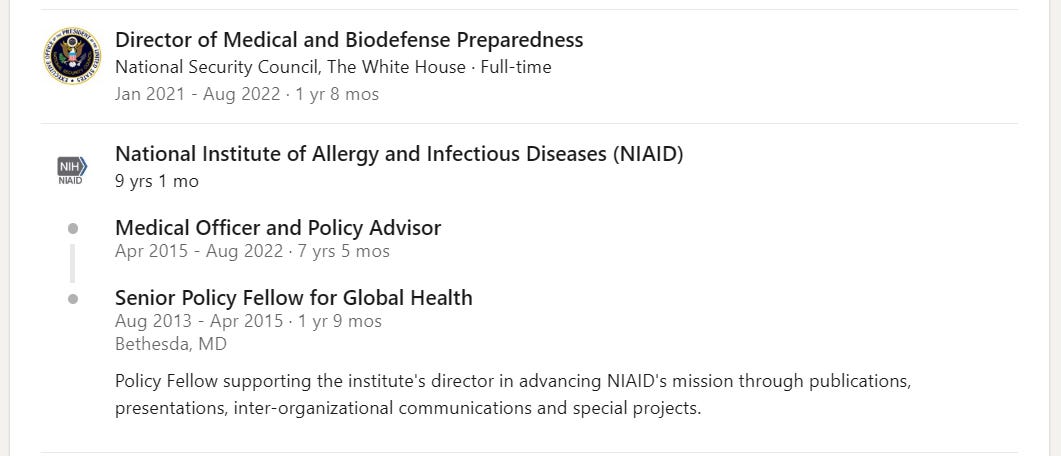Open the National Security Council seal logo
Viewport: 1061px width, 456px height.
point(72,56)
